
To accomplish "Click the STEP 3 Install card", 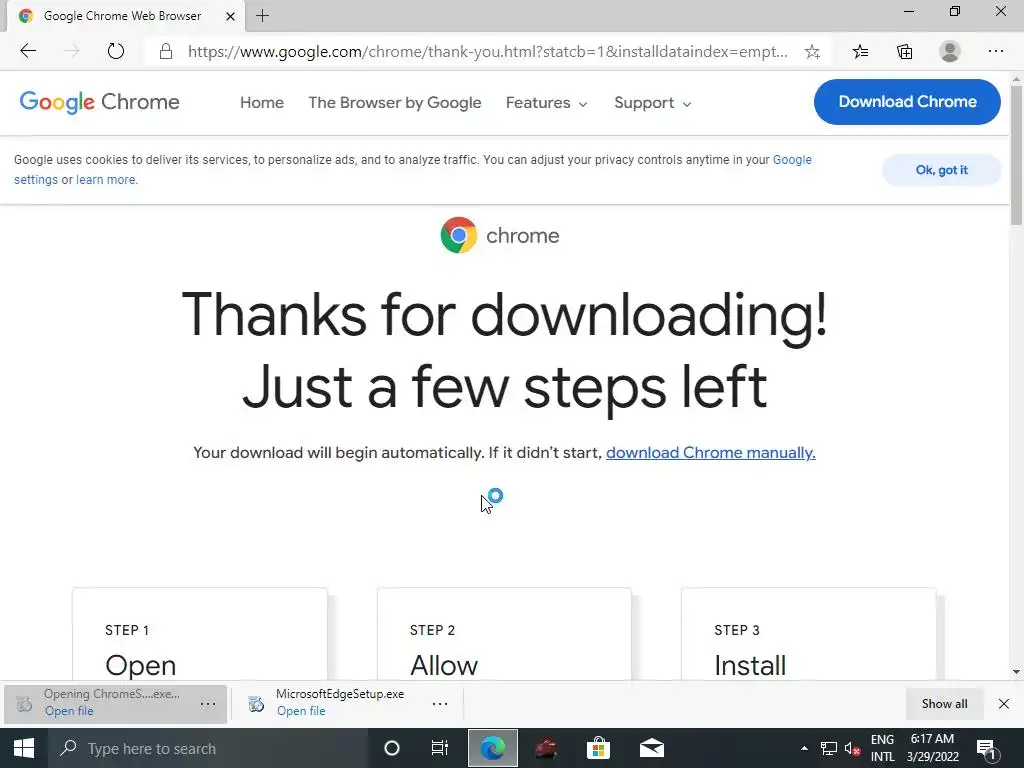I will click(x=808, y=634).
